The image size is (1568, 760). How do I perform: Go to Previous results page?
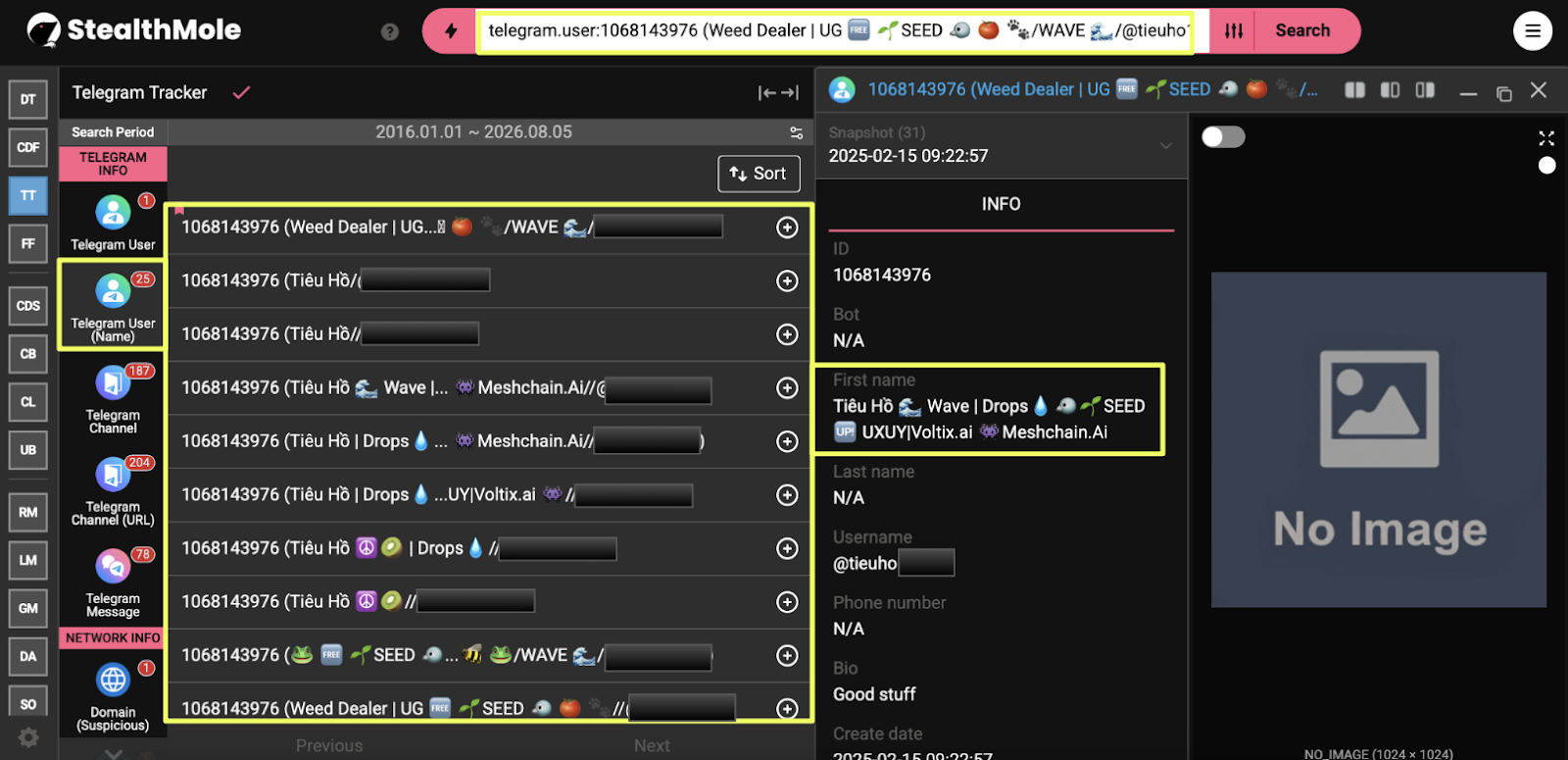pos(329,746)
